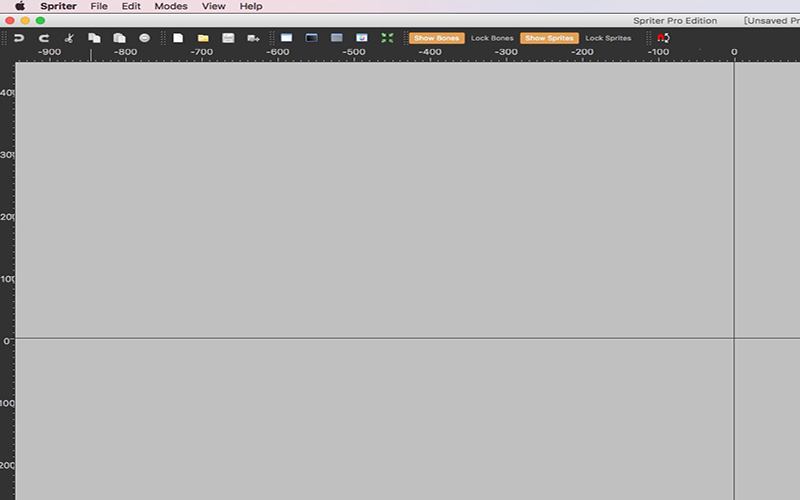Create a new project with blank page icon

click(x=178, y=38)
